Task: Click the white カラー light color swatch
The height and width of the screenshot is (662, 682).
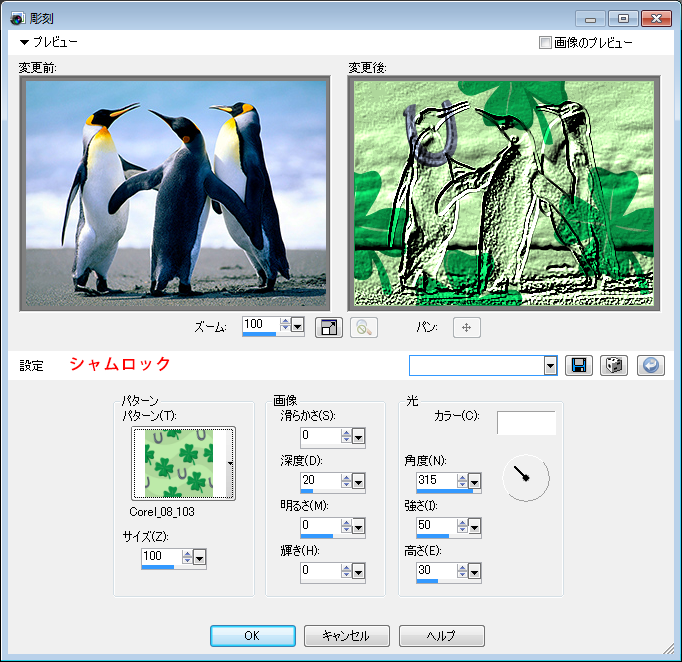Action: (526, 422)
